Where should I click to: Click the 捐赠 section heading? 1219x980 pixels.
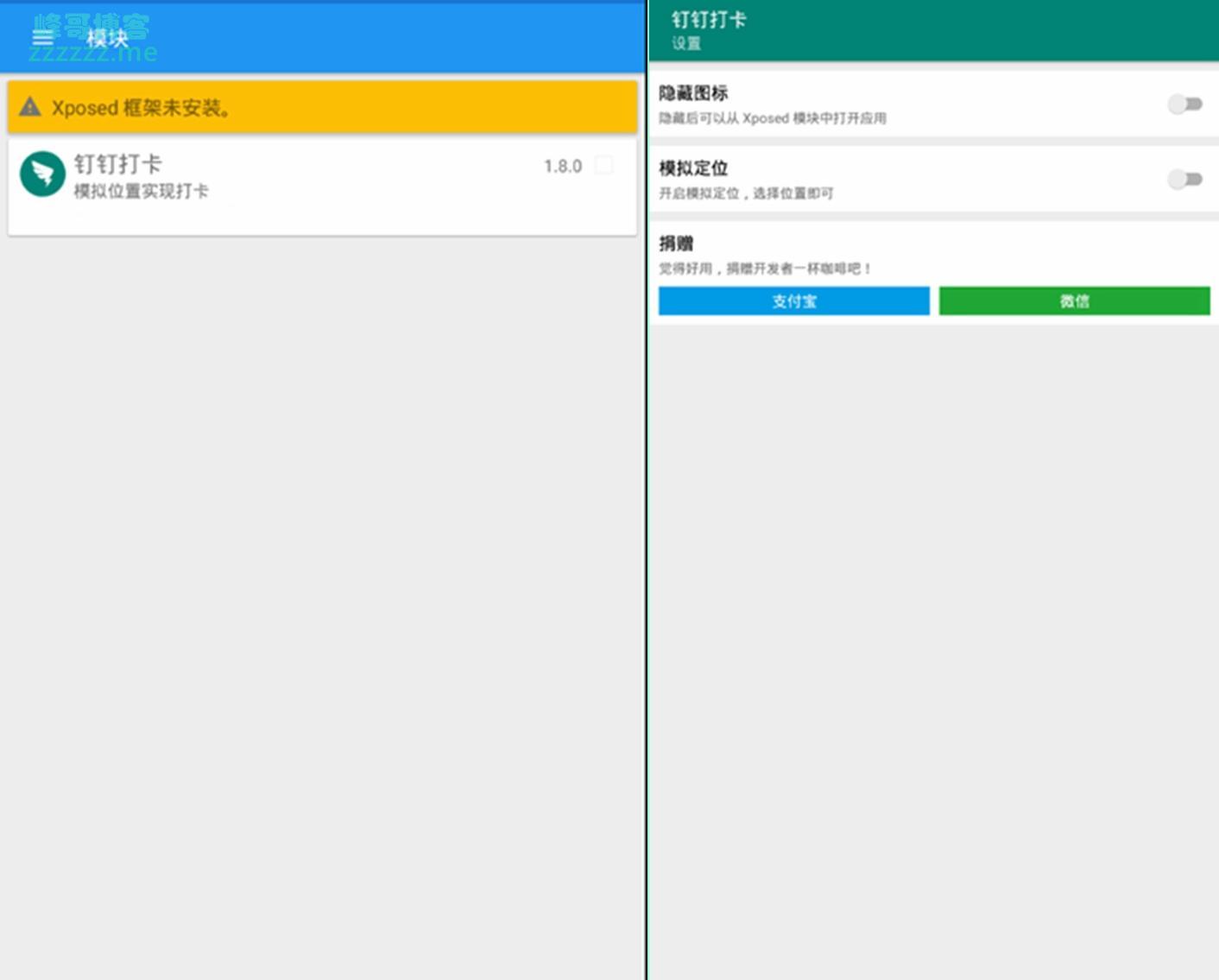point(676,243)
